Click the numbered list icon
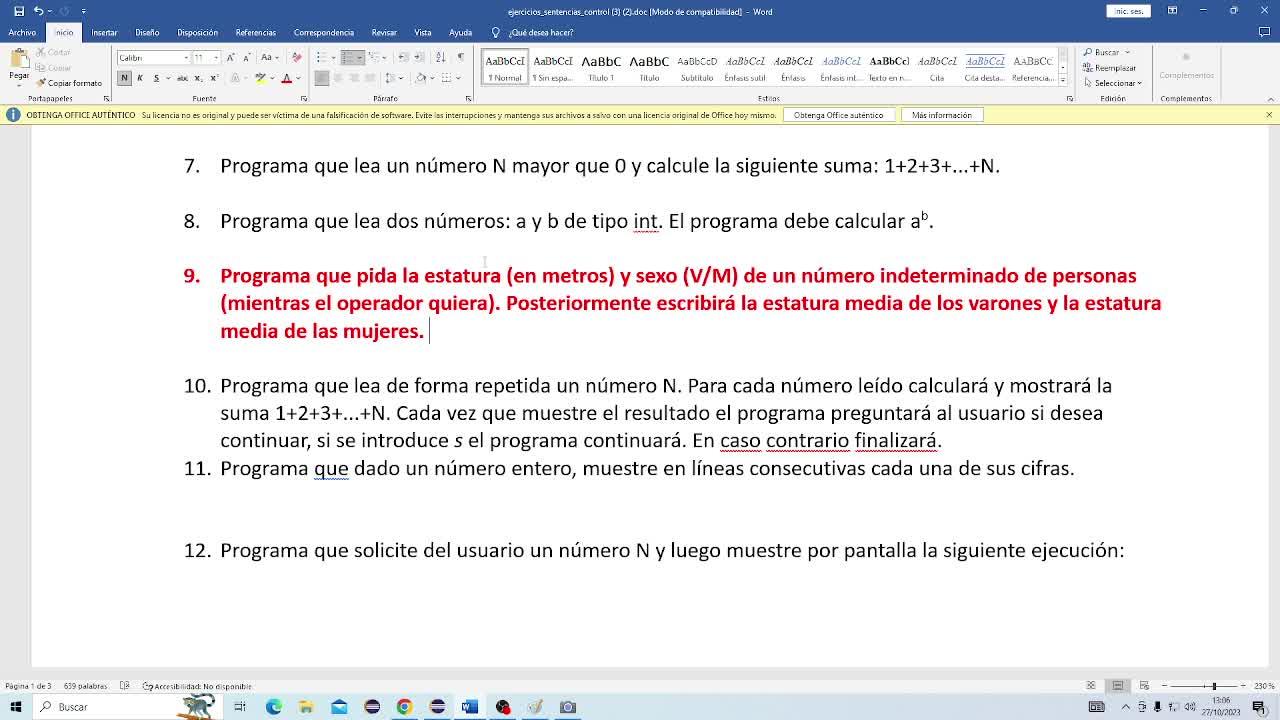1280x720 pixels. coord(347,57)
